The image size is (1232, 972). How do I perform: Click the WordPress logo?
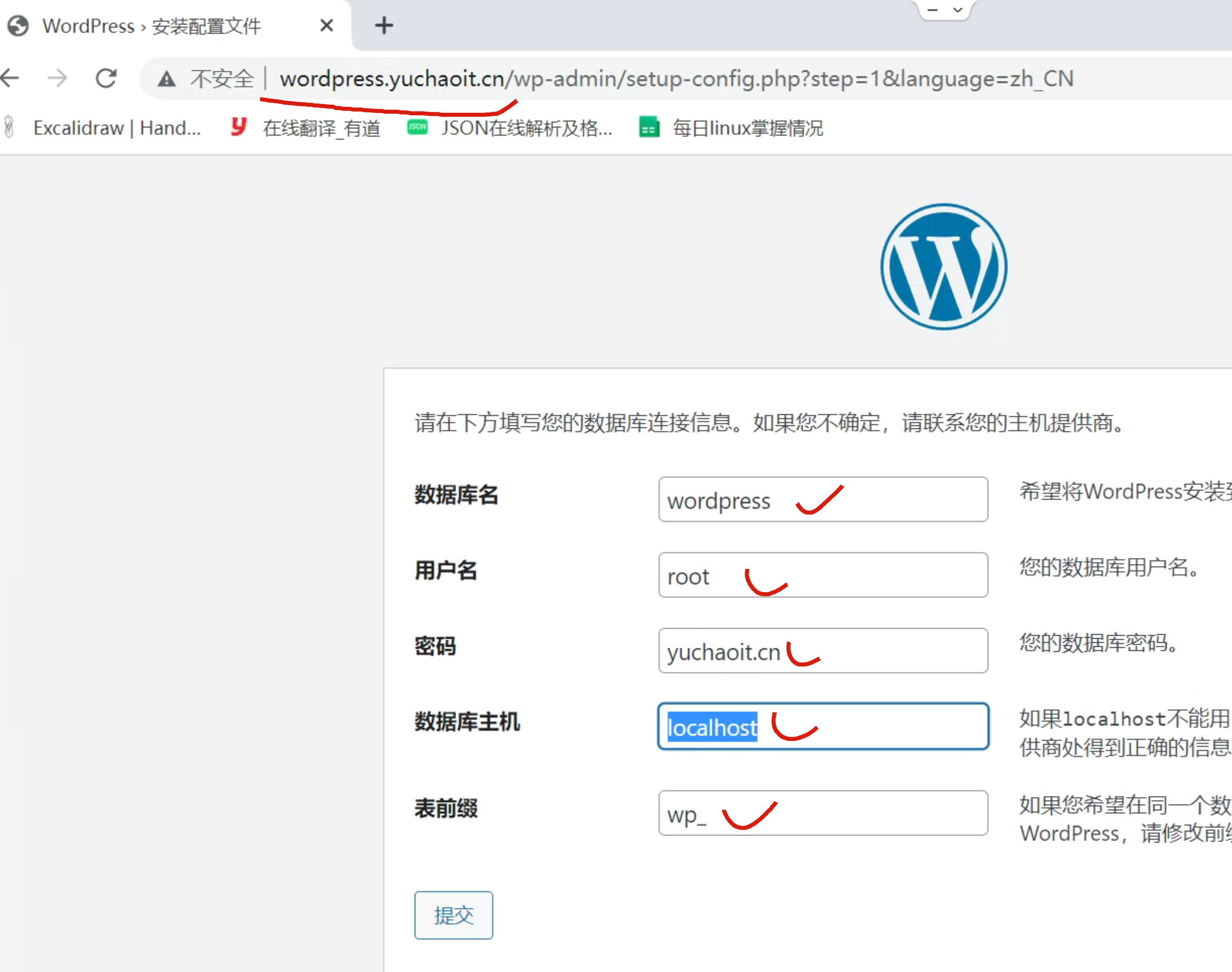(944, 267)
